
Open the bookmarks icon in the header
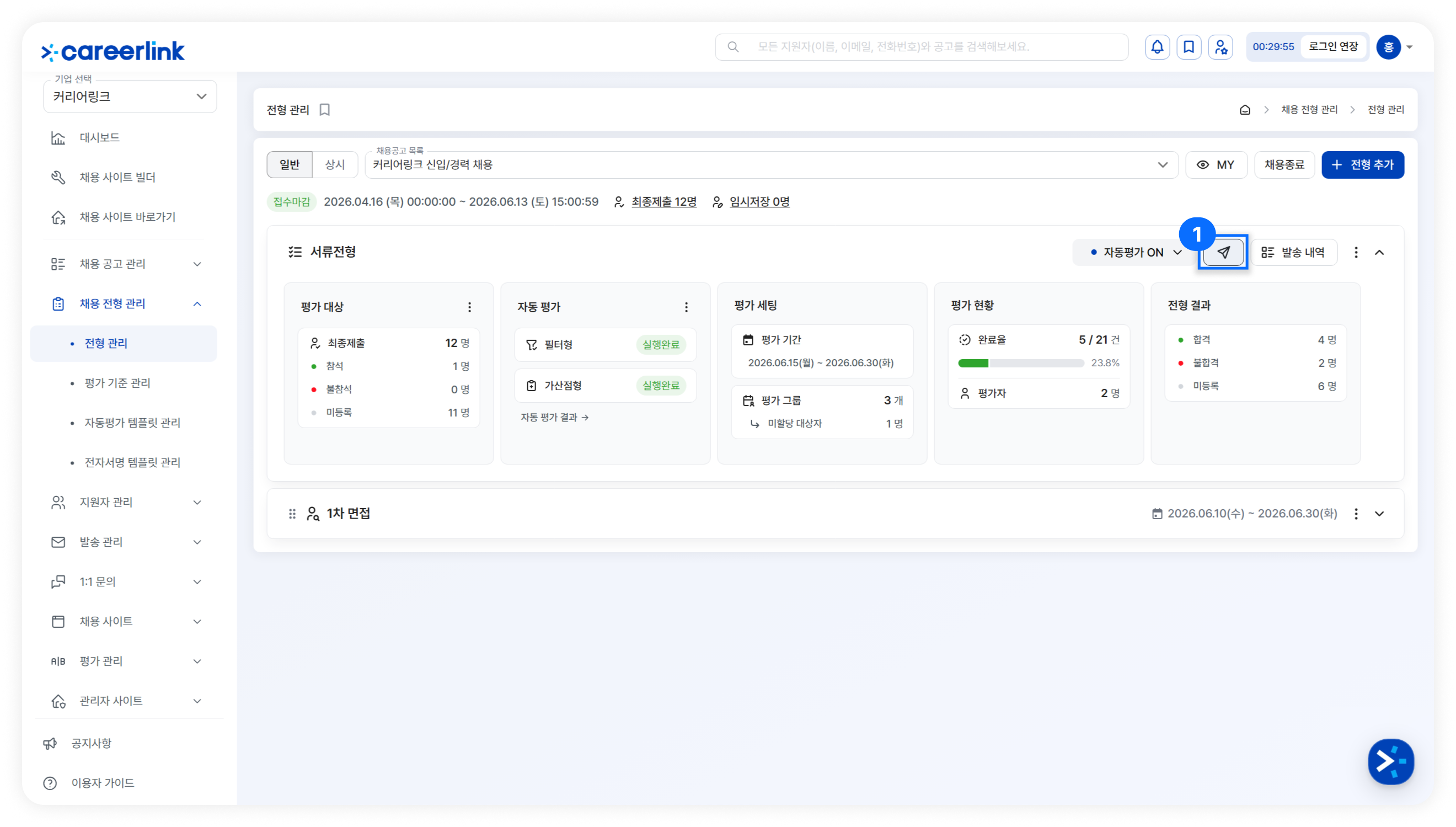(x=1189, y=47)
